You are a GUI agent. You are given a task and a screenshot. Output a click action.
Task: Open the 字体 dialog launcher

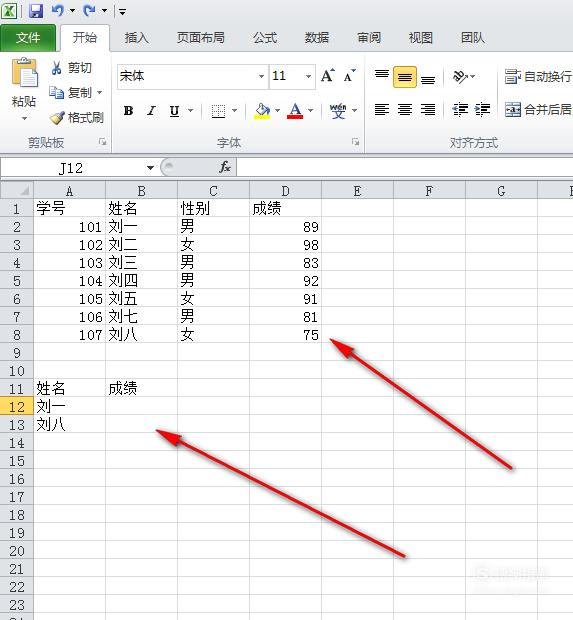coord(355,142)
